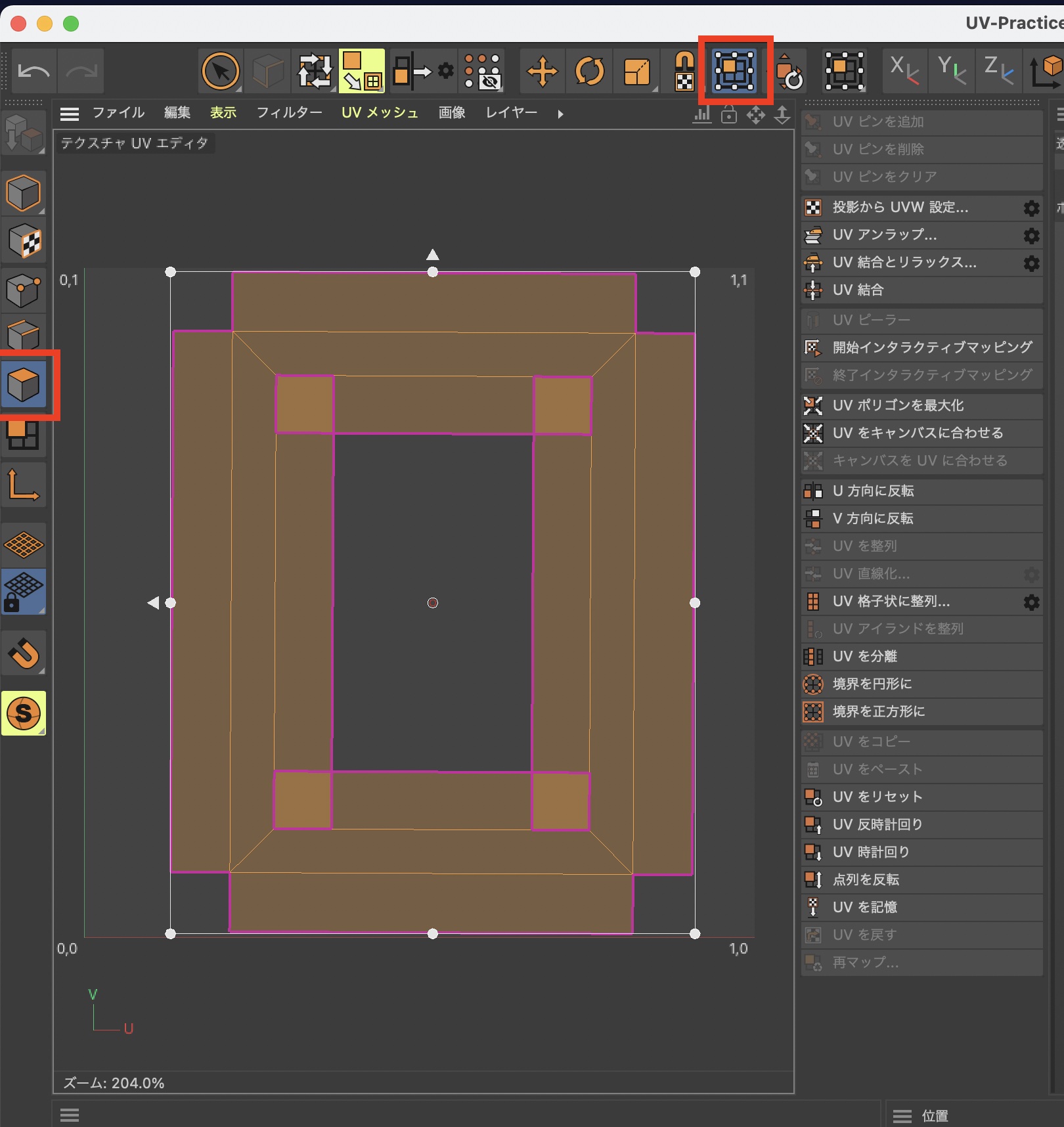
Task: Select the Scale tool icon
Action: pos(636,71)
